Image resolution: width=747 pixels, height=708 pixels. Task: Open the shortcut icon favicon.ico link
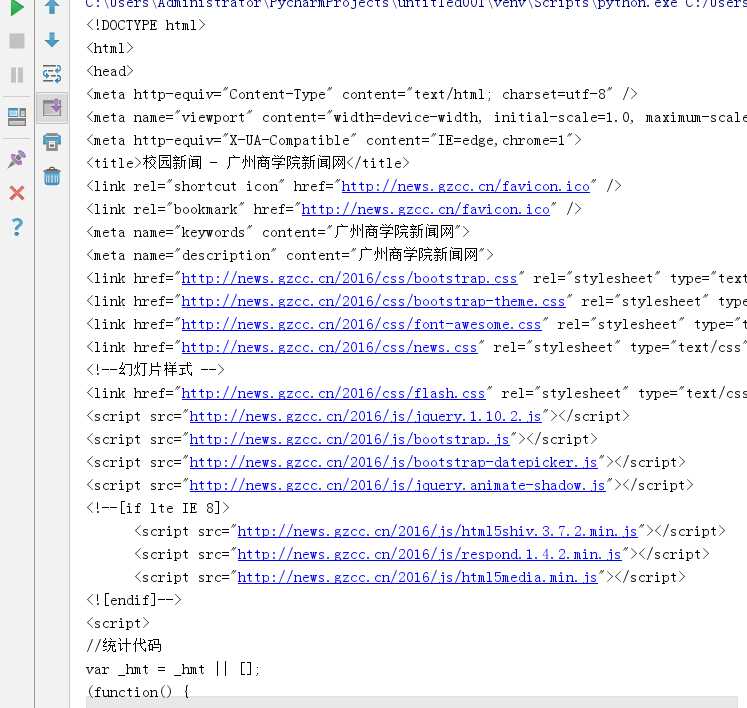465,186
